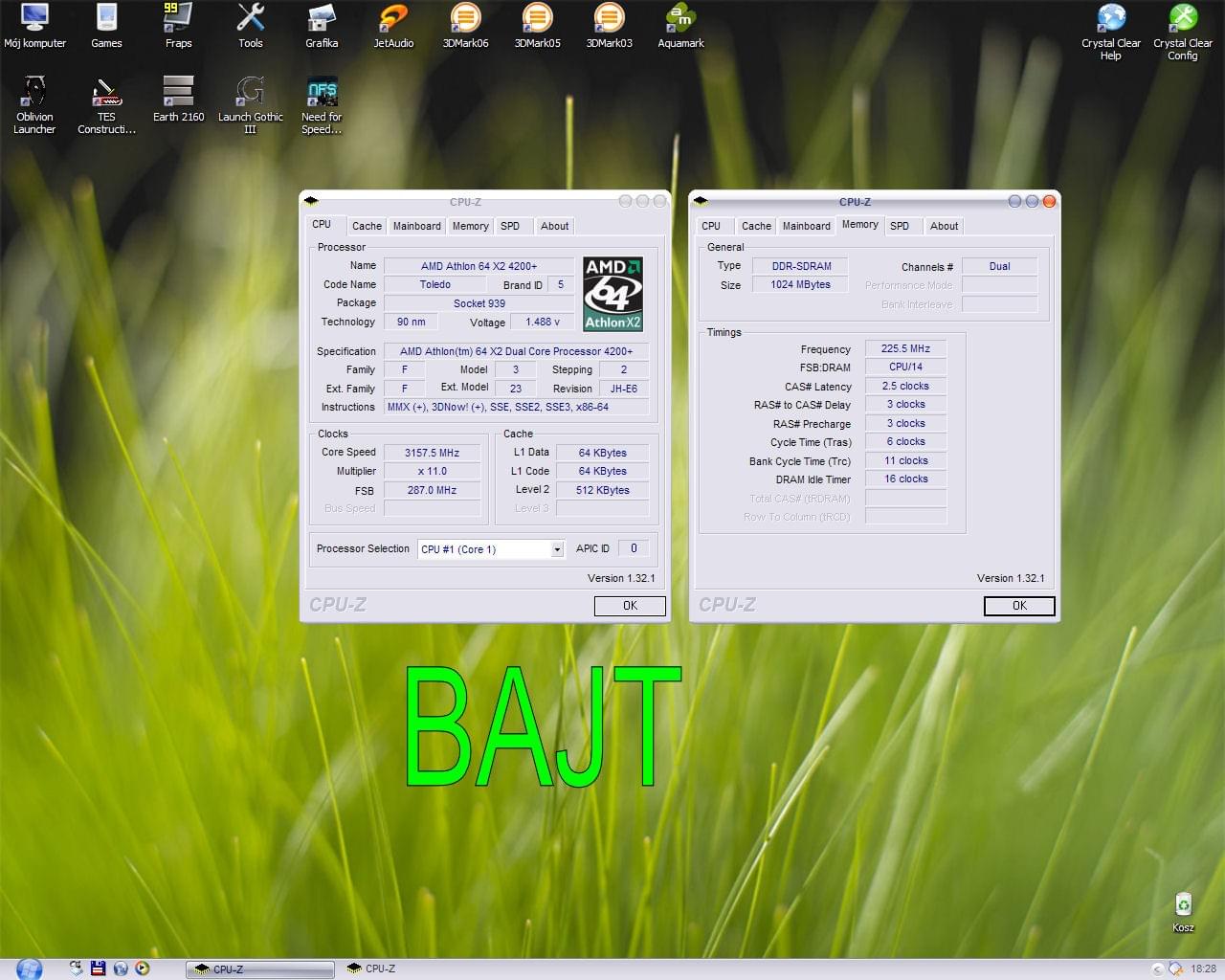Open the Games folder icon
1225x980 pixels.
[106, 26]
